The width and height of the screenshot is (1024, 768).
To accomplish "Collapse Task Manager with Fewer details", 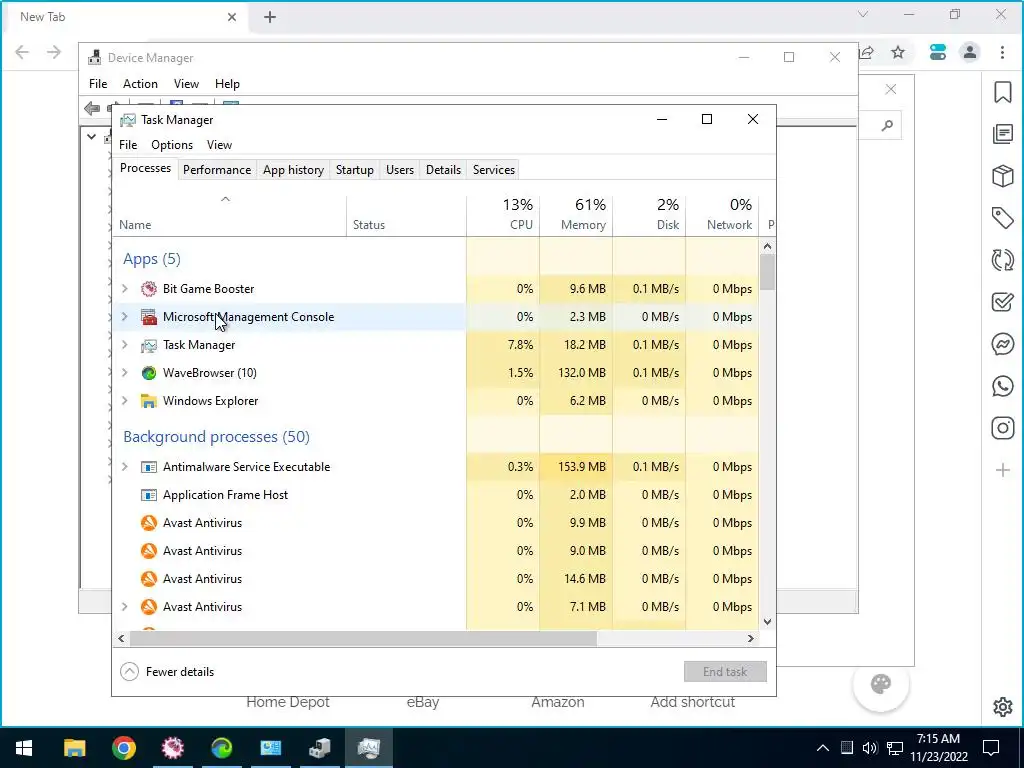I will pyautogui.click(x=168, y=671).
